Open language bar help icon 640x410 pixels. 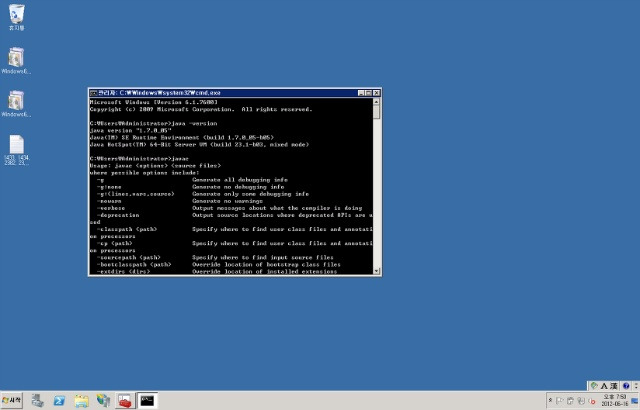[x=626, y=386]
